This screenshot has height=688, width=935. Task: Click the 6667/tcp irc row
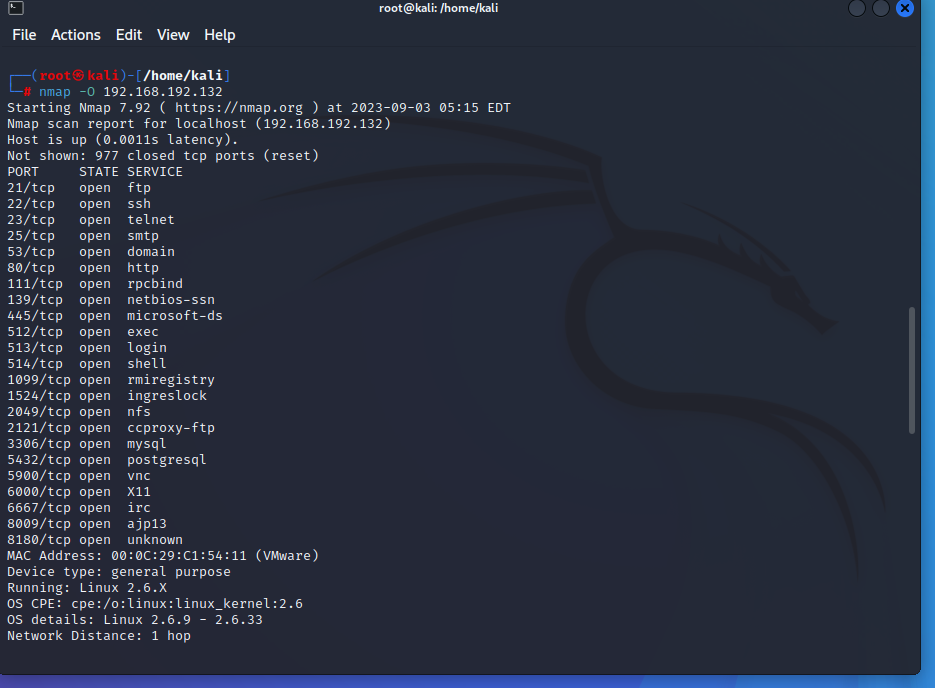(79, 508)
